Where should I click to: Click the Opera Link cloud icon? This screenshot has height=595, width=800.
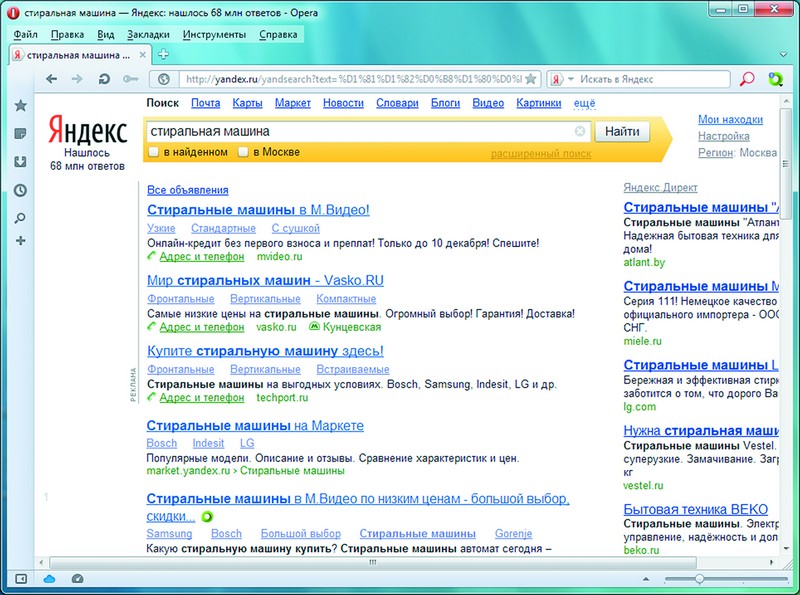pos(49,579)
